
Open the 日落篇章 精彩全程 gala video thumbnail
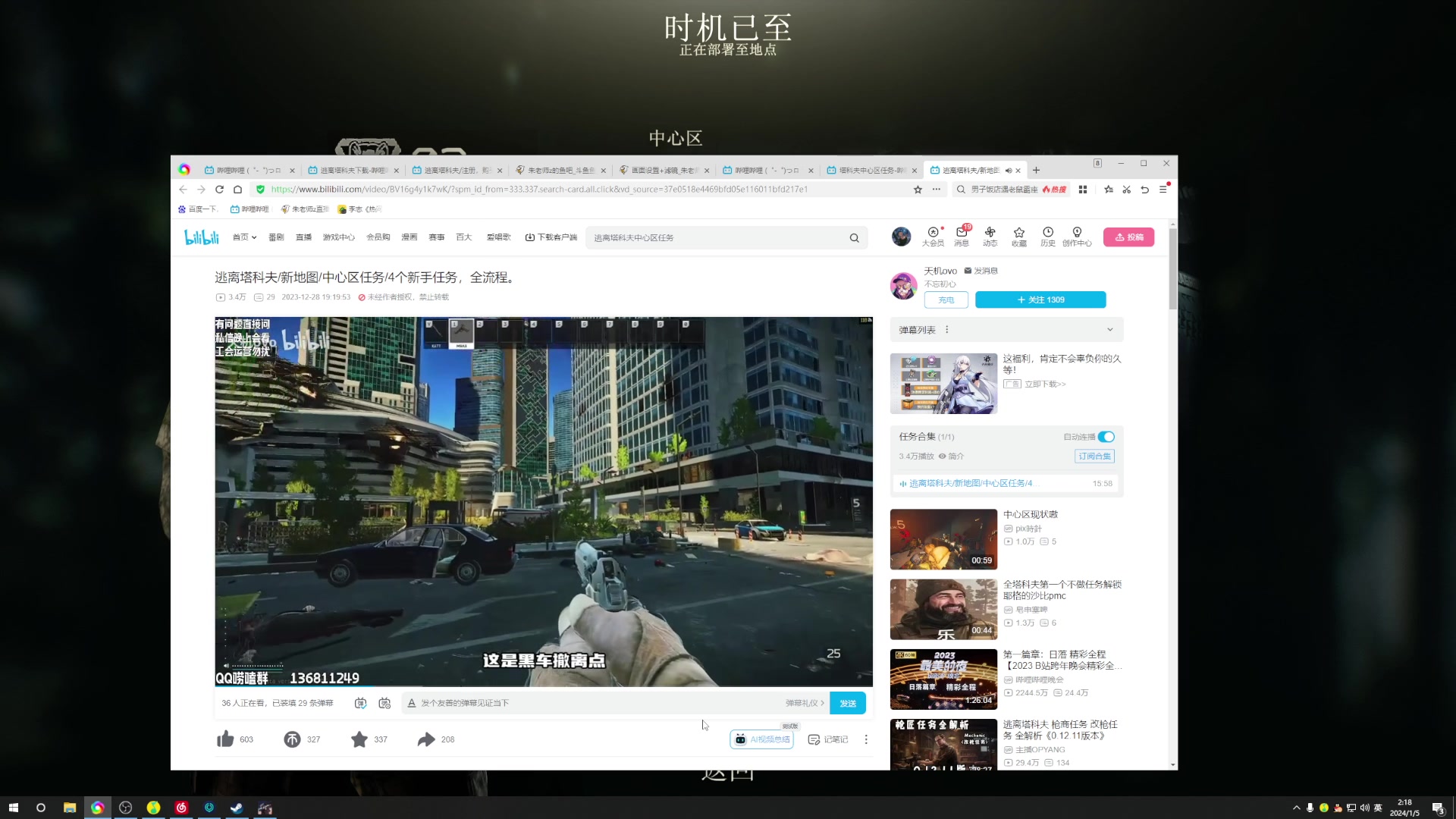943,679
